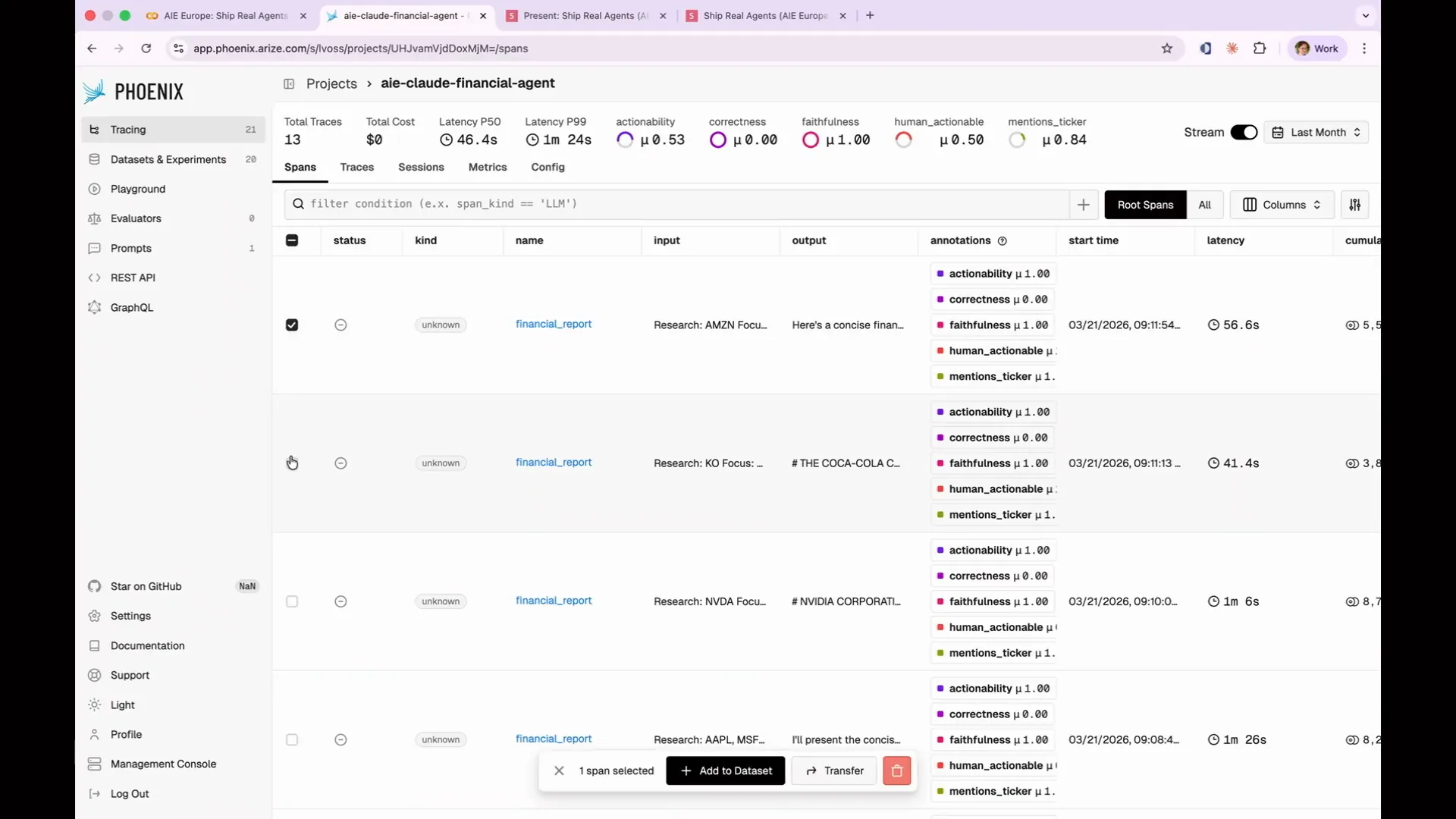Open the Tracing sidebar item

tap(173, 130)
